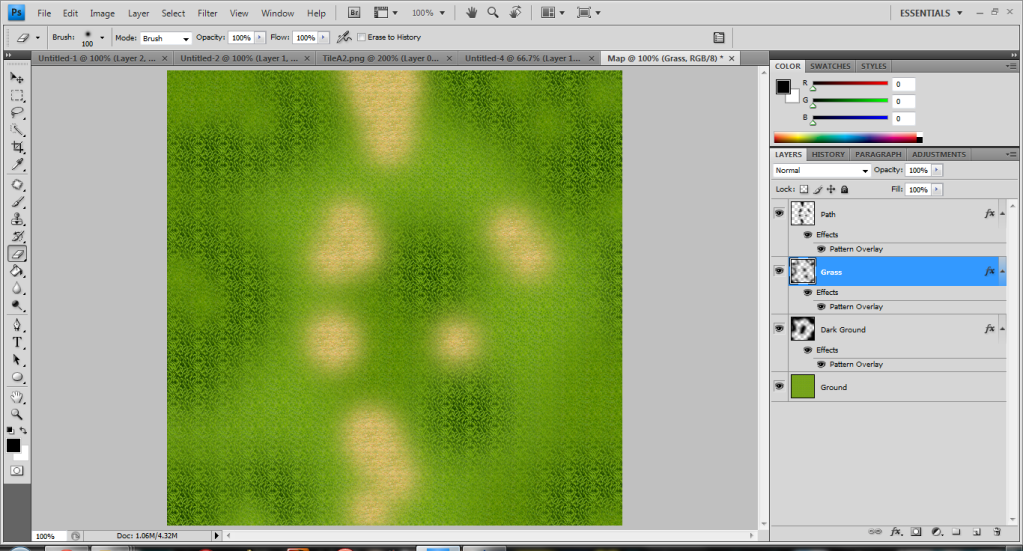Select the Eyedropper tool
The width and height of the screenshot is (1023, 551).
point(18,164)
